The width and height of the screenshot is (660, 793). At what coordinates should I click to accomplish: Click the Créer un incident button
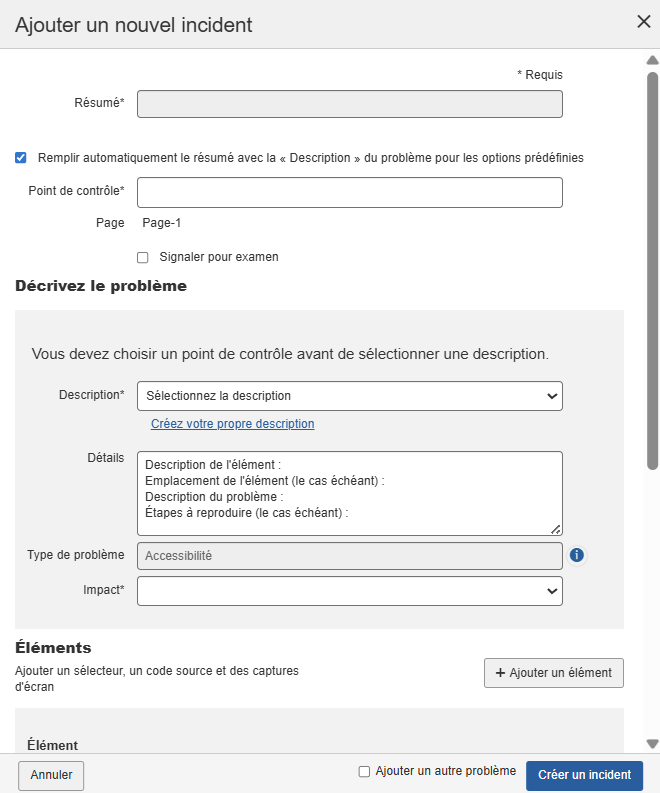click(584, 775)
